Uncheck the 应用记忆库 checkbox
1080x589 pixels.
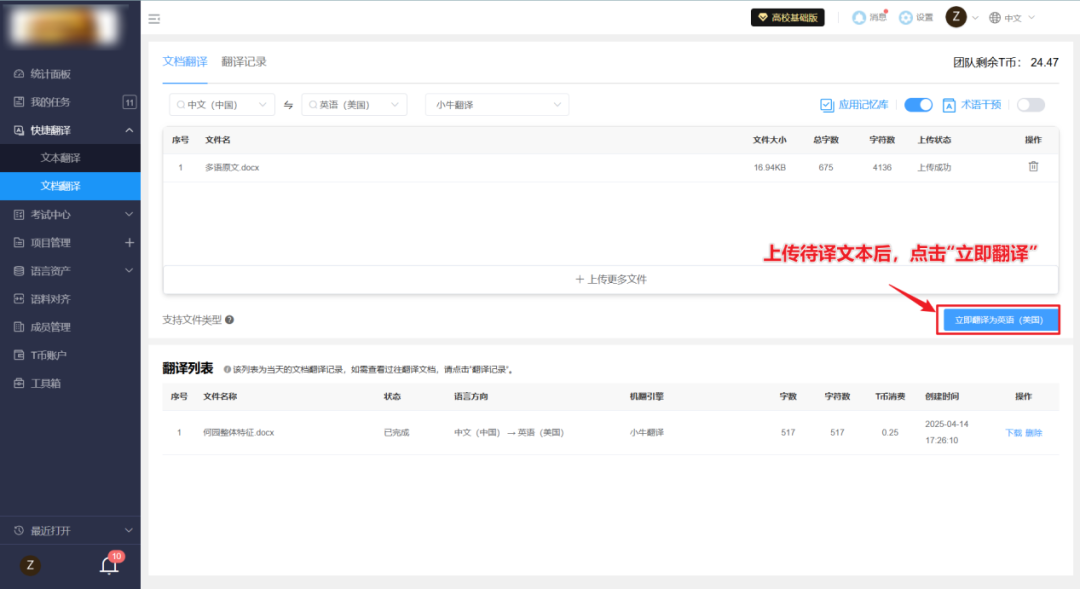(x=825, y=104)
